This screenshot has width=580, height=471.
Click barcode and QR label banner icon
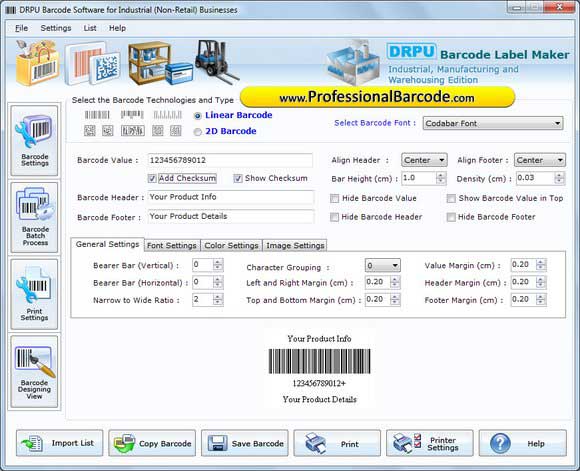click(x=92, y=64)
